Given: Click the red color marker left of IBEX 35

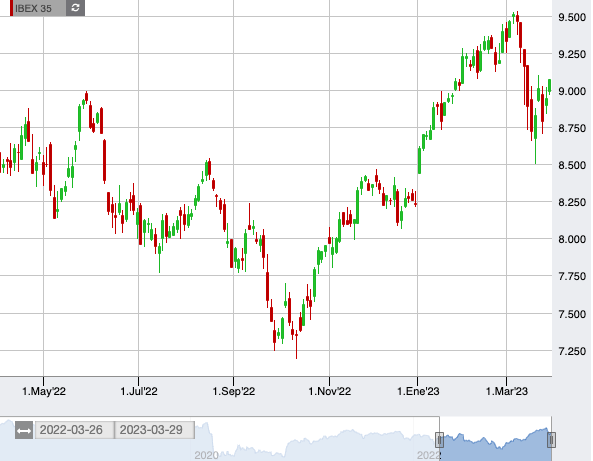Looking at the screenshot, I should 11,8.
